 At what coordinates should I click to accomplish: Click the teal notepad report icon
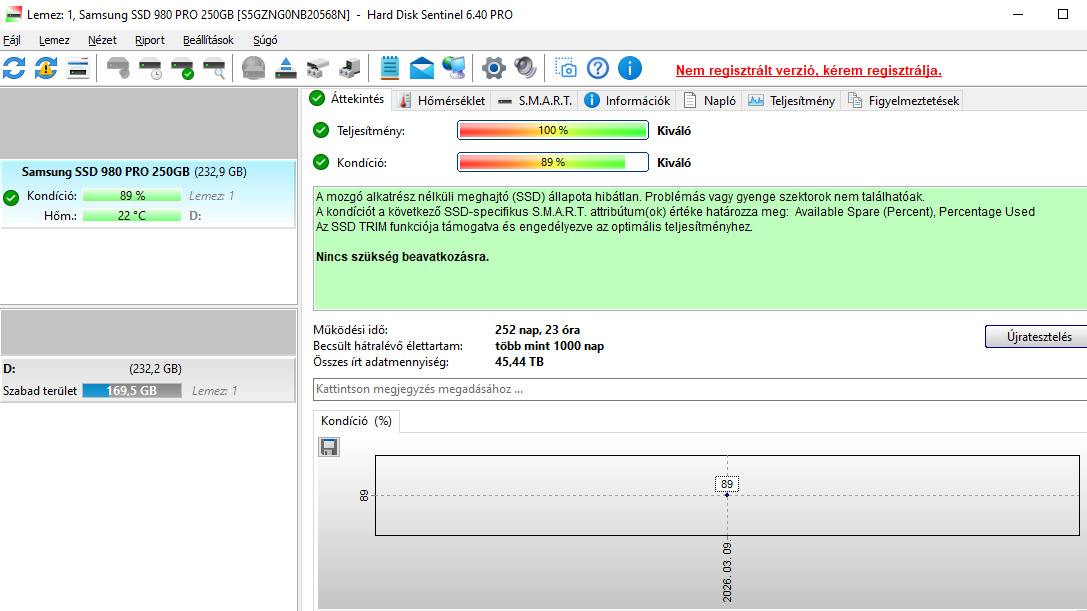pyautogui.click(x=390, y=68)
